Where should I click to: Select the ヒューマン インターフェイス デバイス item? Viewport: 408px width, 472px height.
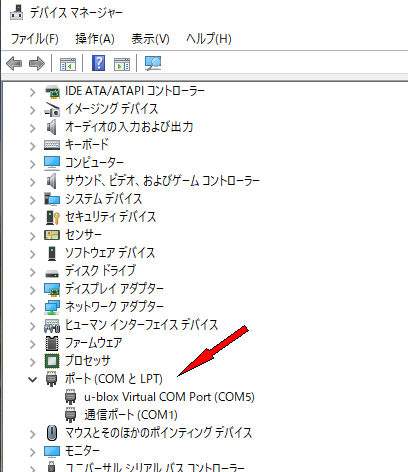[x=141, y=325]
